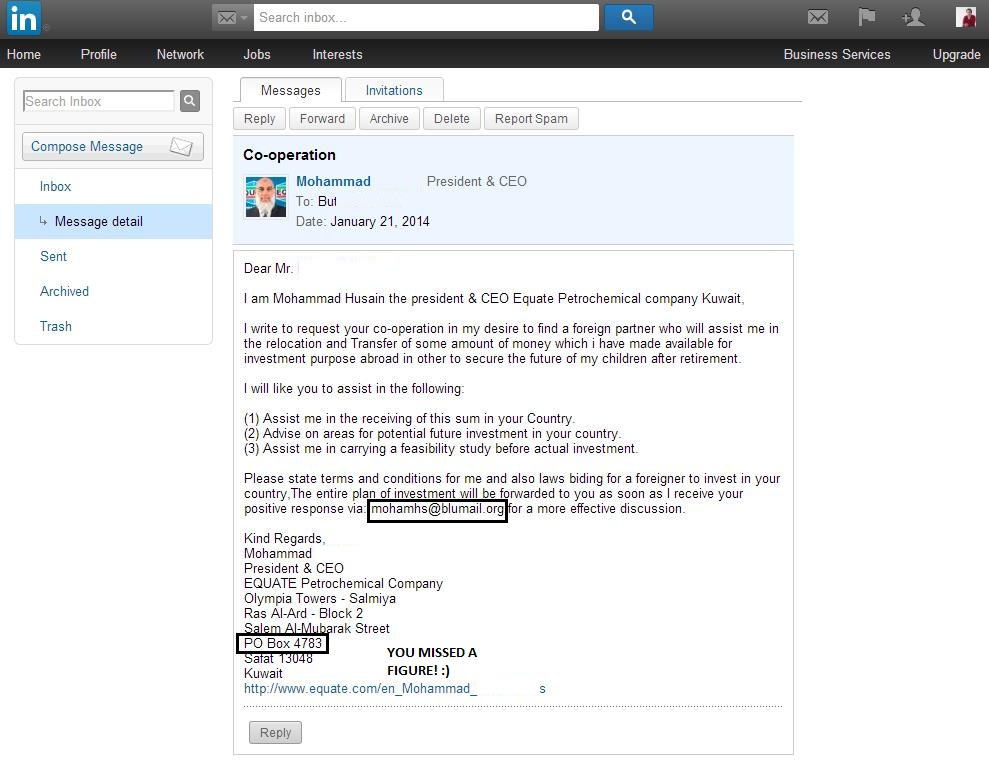Click the sidebar inbox search magnifier icon
989x761 pixels.
tap(189, 100)
